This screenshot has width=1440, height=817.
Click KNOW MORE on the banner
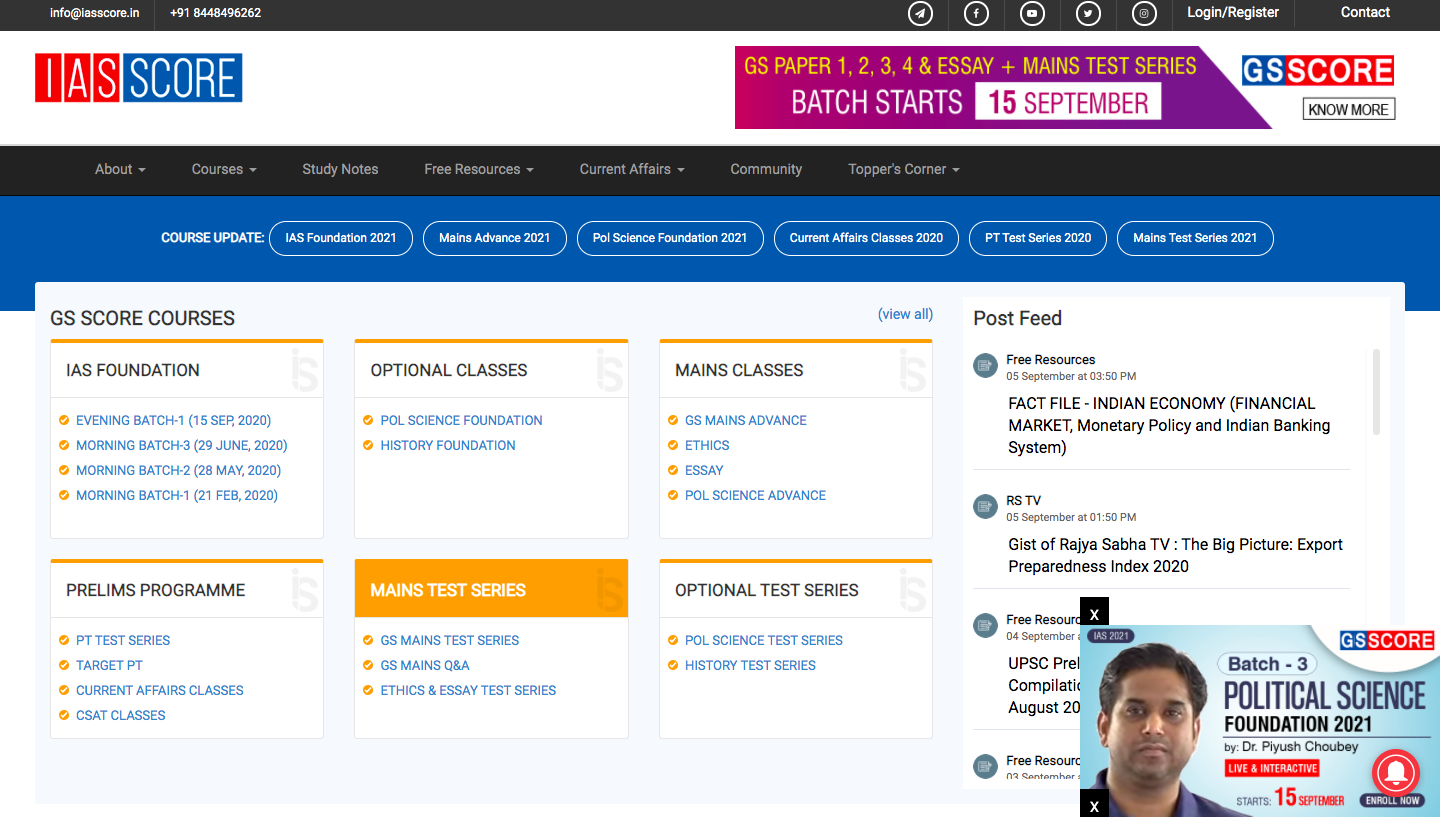click(x=1349, y=109)
